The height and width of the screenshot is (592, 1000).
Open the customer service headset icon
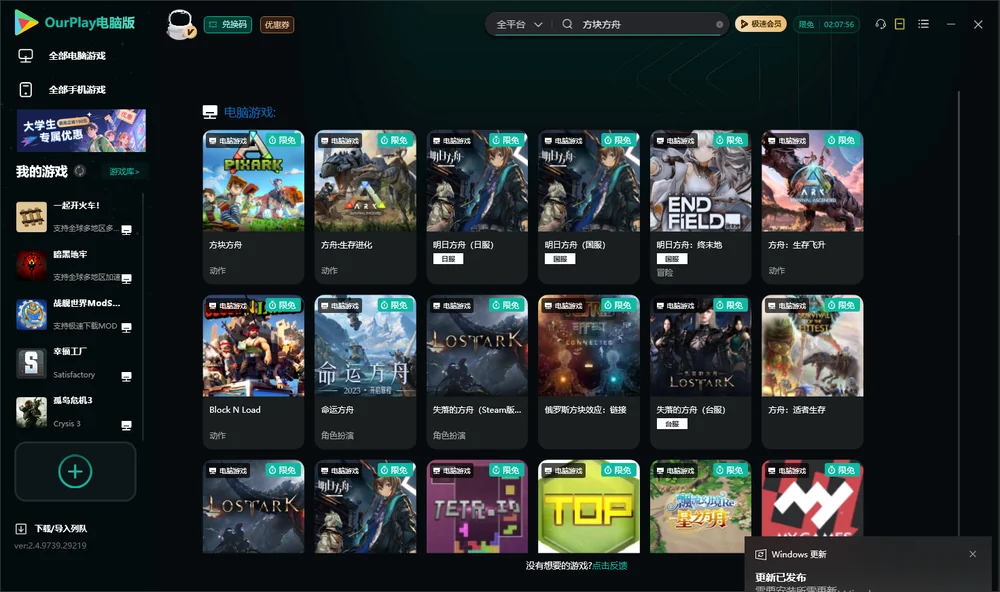[x=881, y=24]
